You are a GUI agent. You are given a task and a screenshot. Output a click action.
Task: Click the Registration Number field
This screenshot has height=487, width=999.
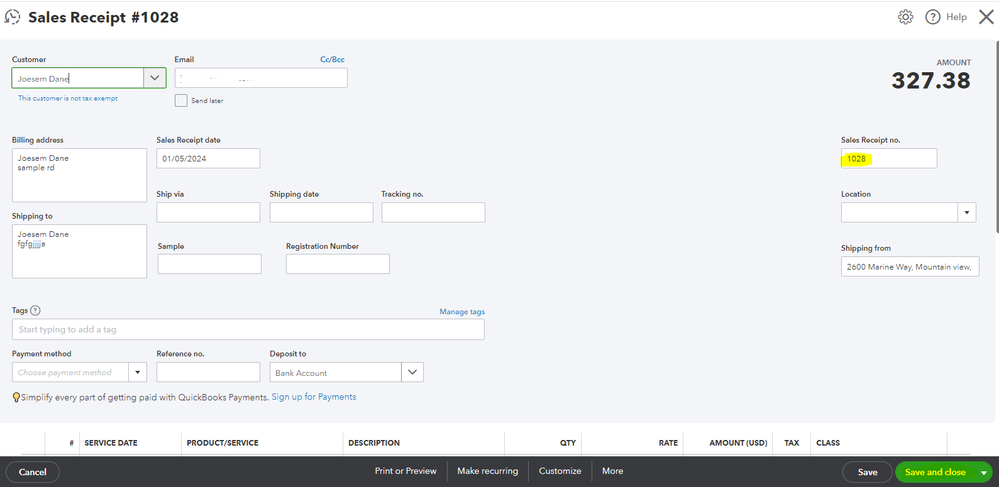[x=338, y=264]
